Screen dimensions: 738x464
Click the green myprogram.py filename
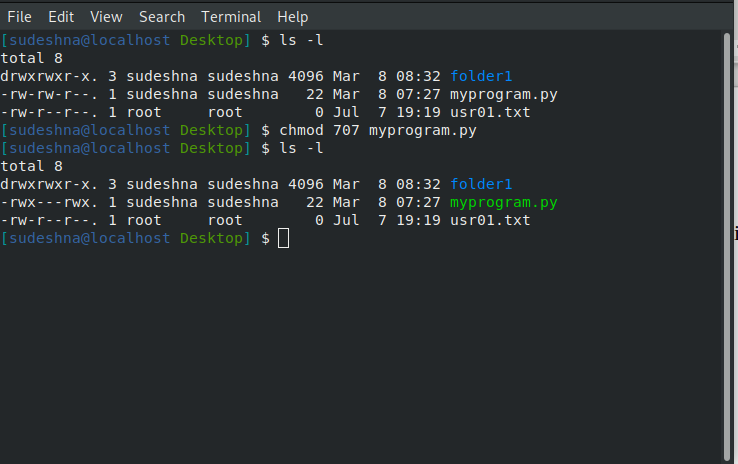(504, 202)
